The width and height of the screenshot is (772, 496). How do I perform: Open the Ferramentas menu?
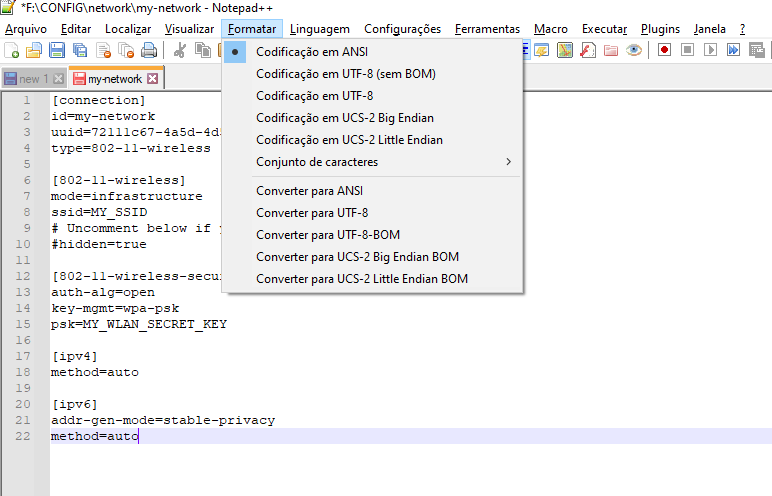[x=487, y=29]
